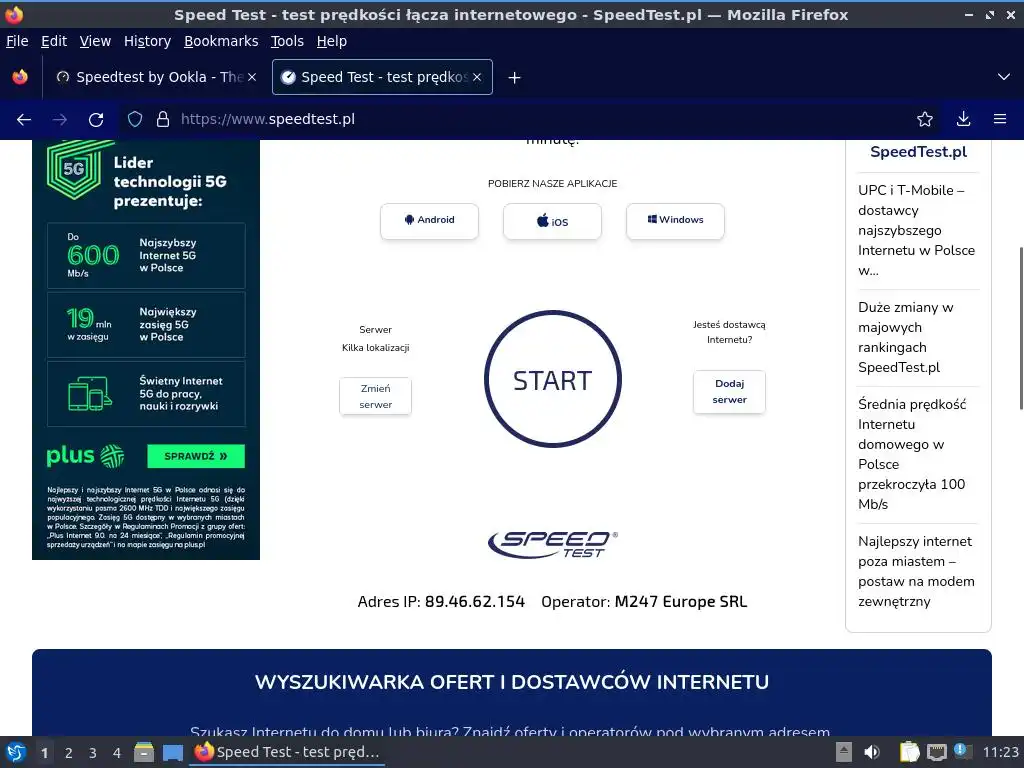Bookmark this page with the star
The height and width of the screenshot is (768, 1024).
click(x=925, y=119)
